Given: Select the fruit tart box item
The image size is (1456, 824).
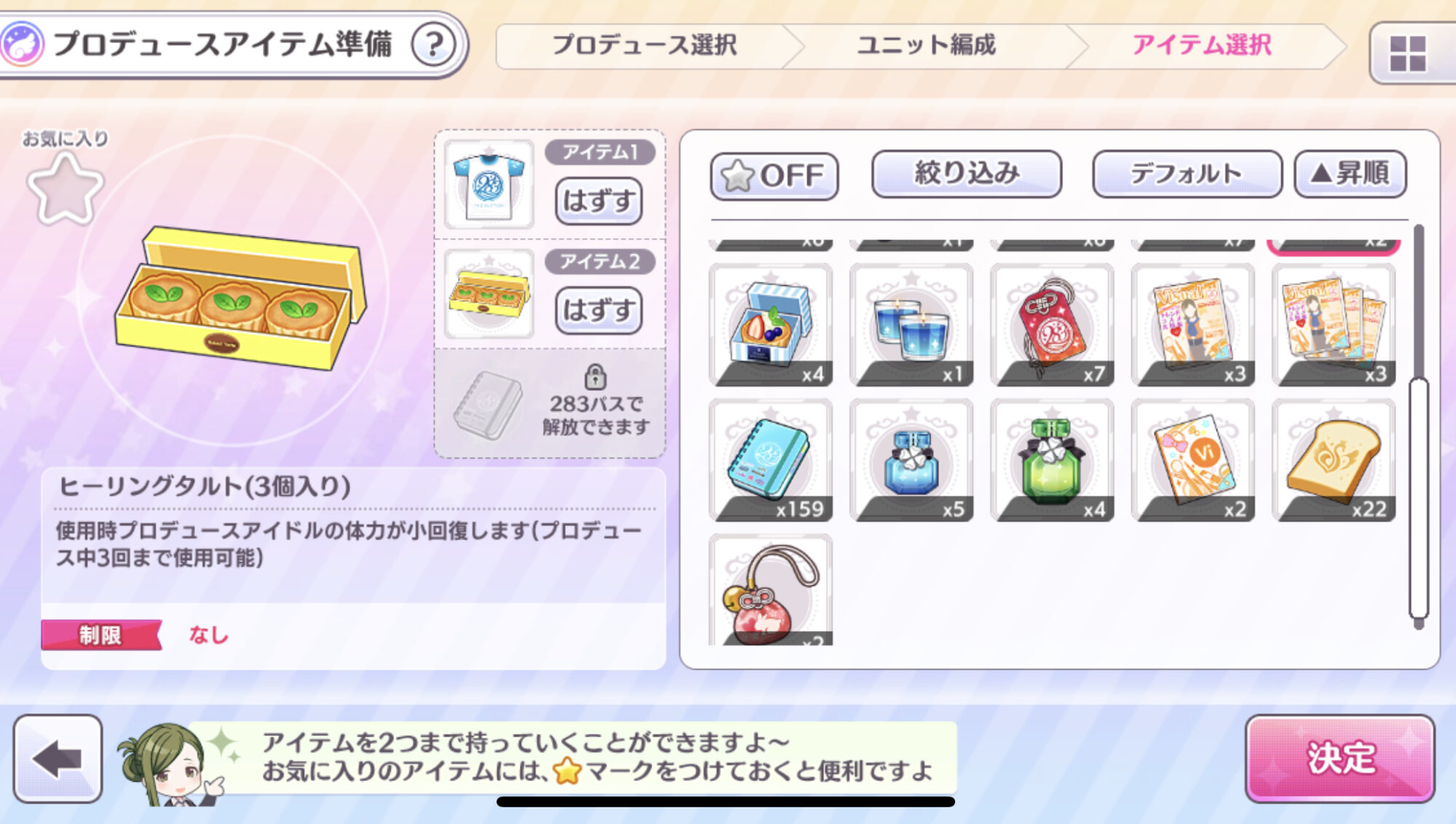Looking at the screenshot, I should tap(771, 325).
